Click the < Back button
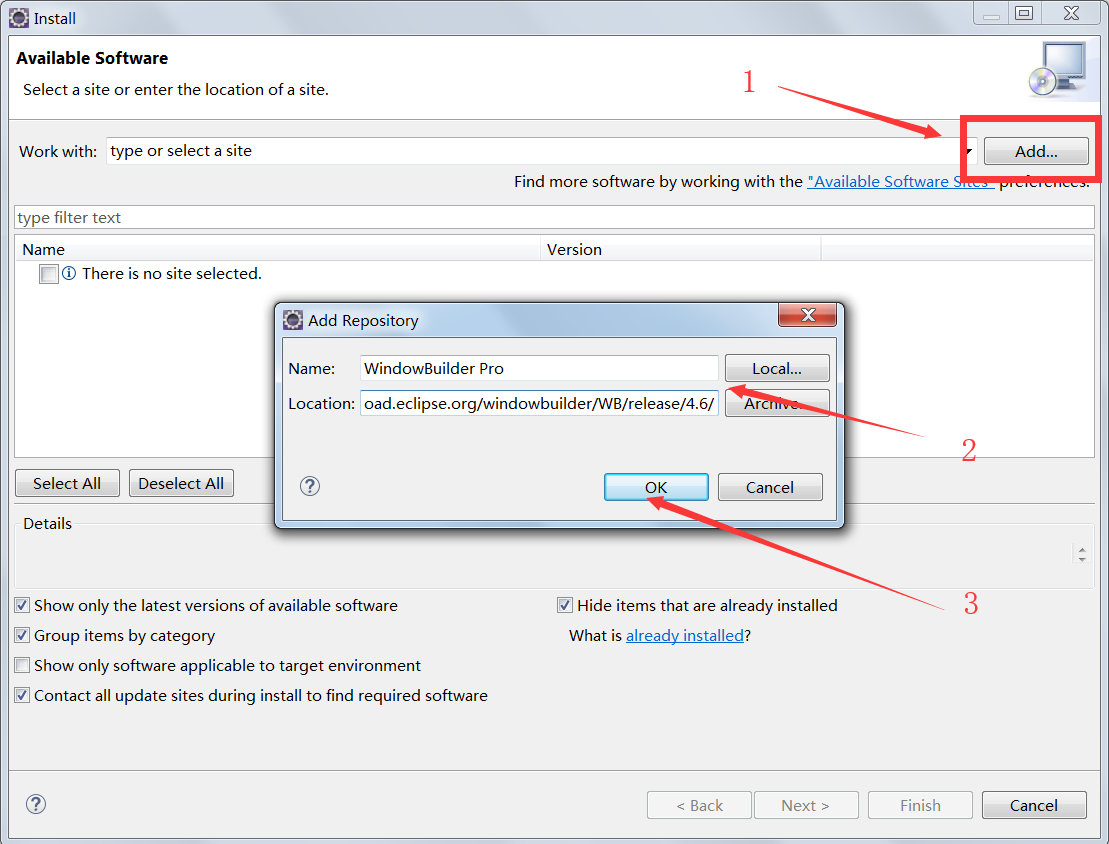The height and width of the screenshot is (844, 1109). pyautogui.click(x=699, y=805)
